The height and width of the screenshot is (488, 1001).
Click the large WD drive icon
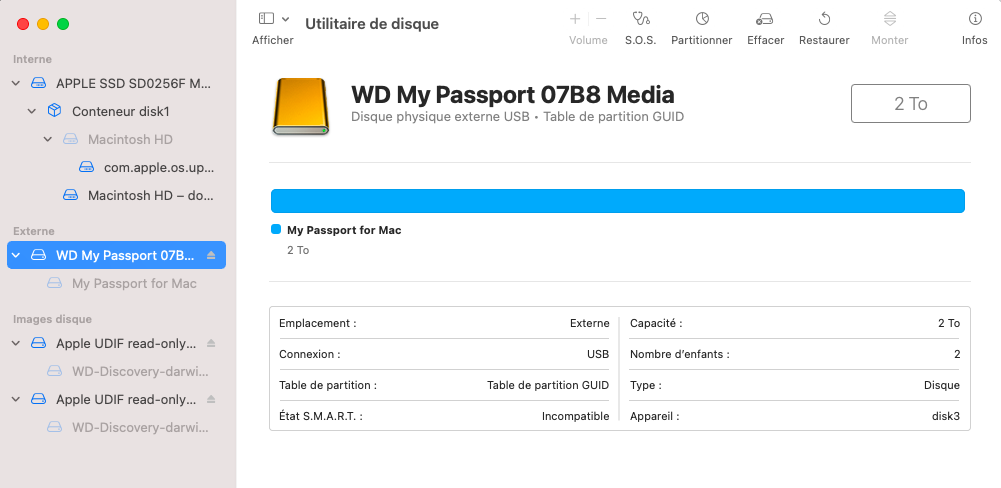point(300,107)
